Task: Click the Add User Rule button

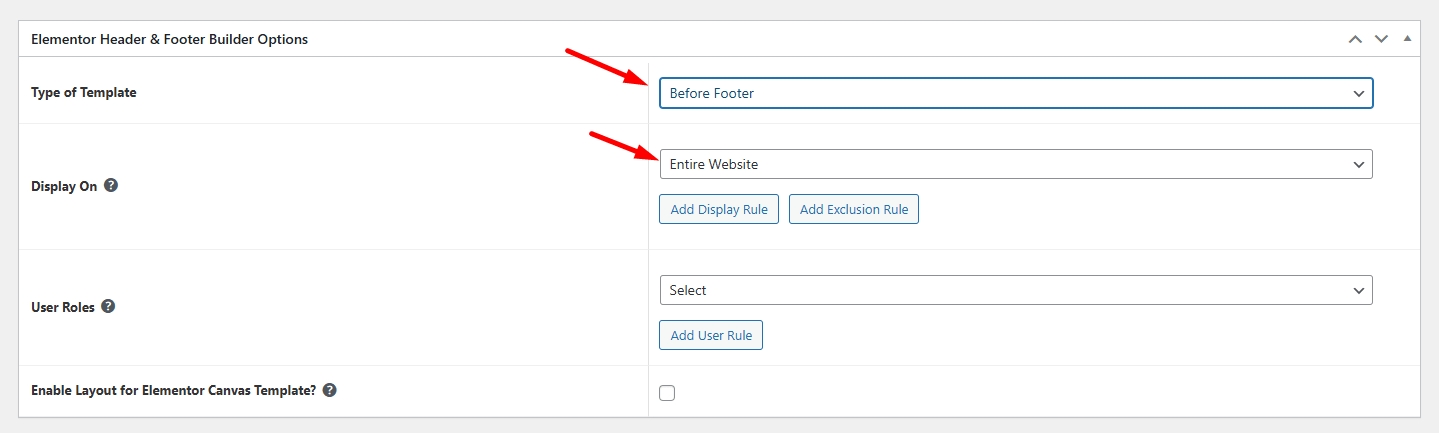Action: point(710,335)
